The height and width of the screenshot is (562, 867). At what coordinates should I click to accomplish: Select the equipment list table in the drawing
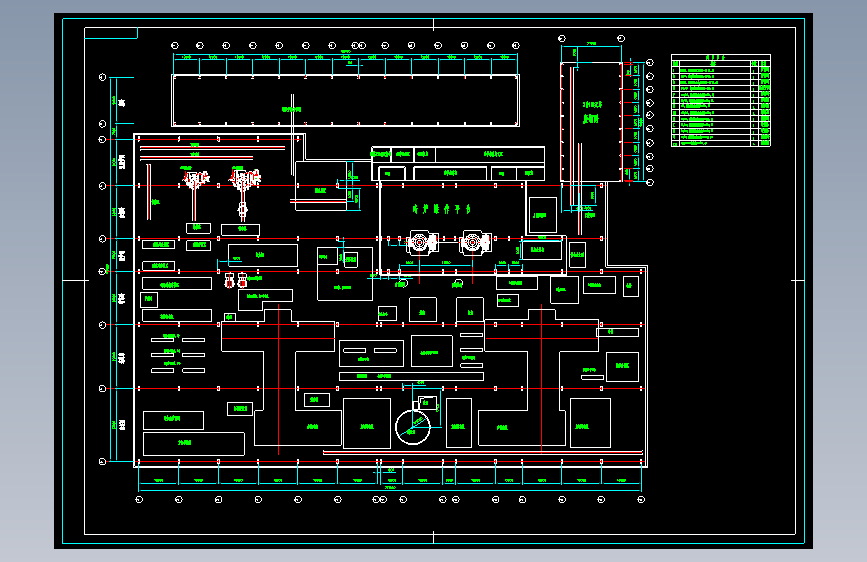pos(720,100)
